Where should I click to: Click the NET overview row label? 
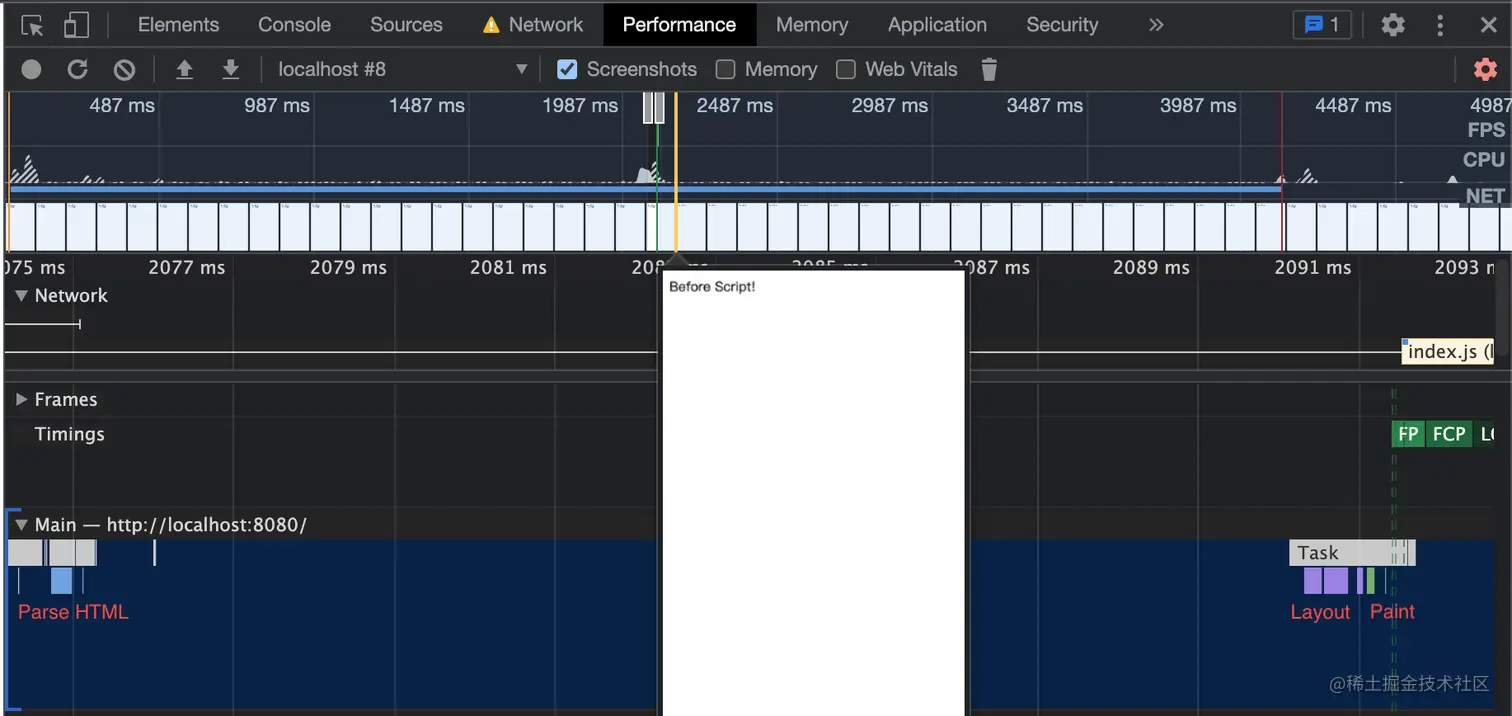click(1486, 196)
